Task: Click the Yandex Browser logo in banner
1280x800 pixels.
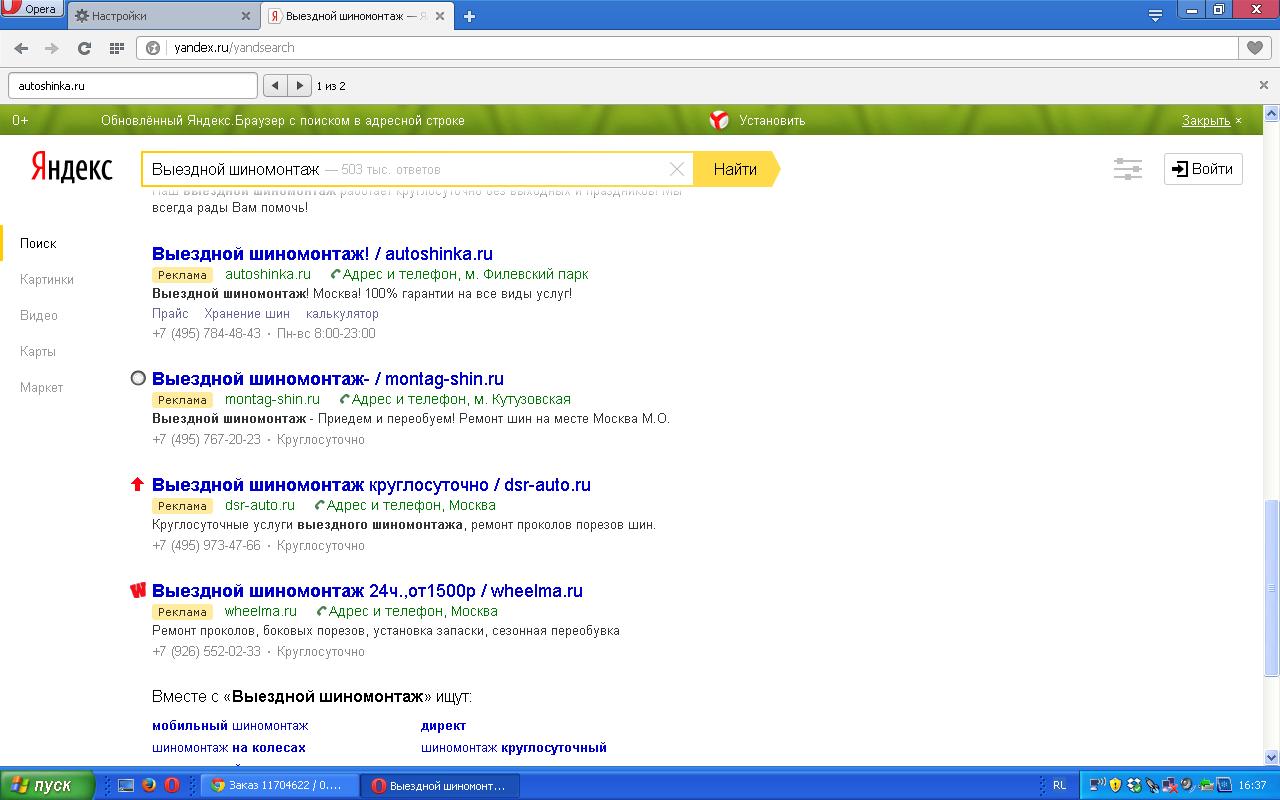Action: (719, 120)
